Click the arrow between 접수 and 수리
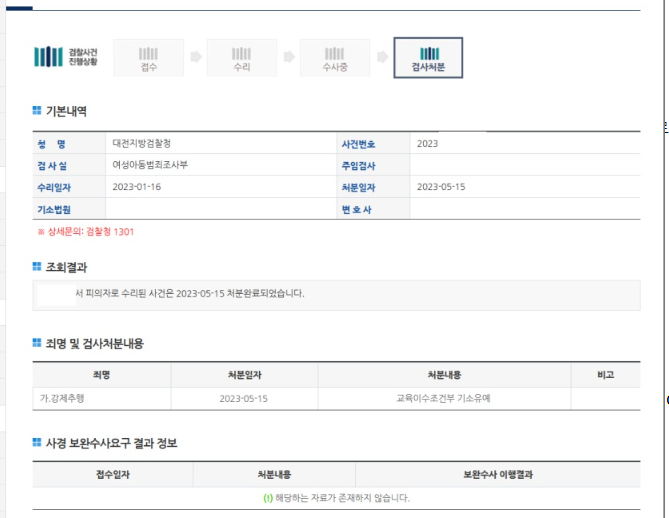The height and width of the screenshot is (518, 669). click(196, 58)
